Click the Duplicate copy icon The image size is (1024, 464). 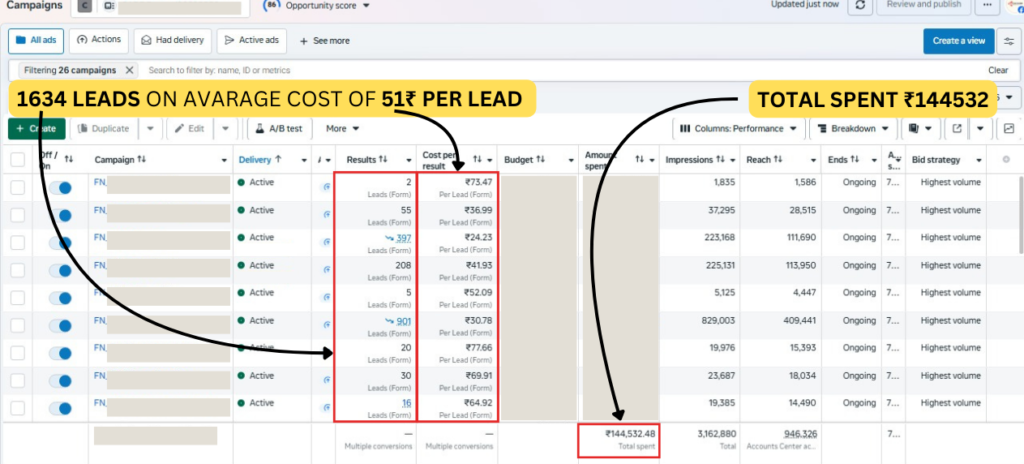pos(84,129)
